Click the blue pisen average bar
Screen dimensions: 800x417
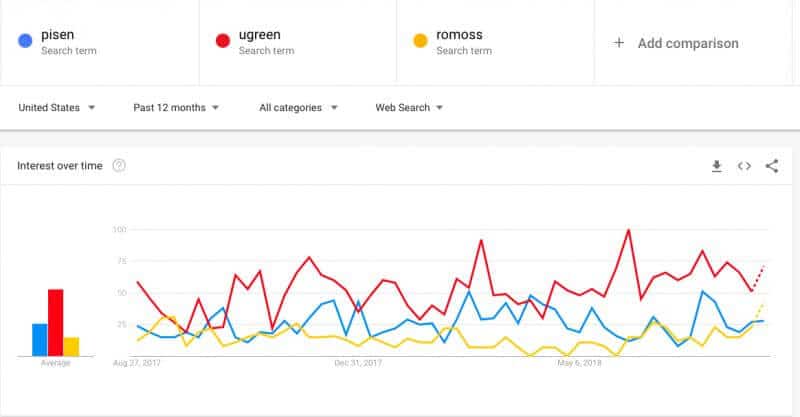(x=40, y=340)
